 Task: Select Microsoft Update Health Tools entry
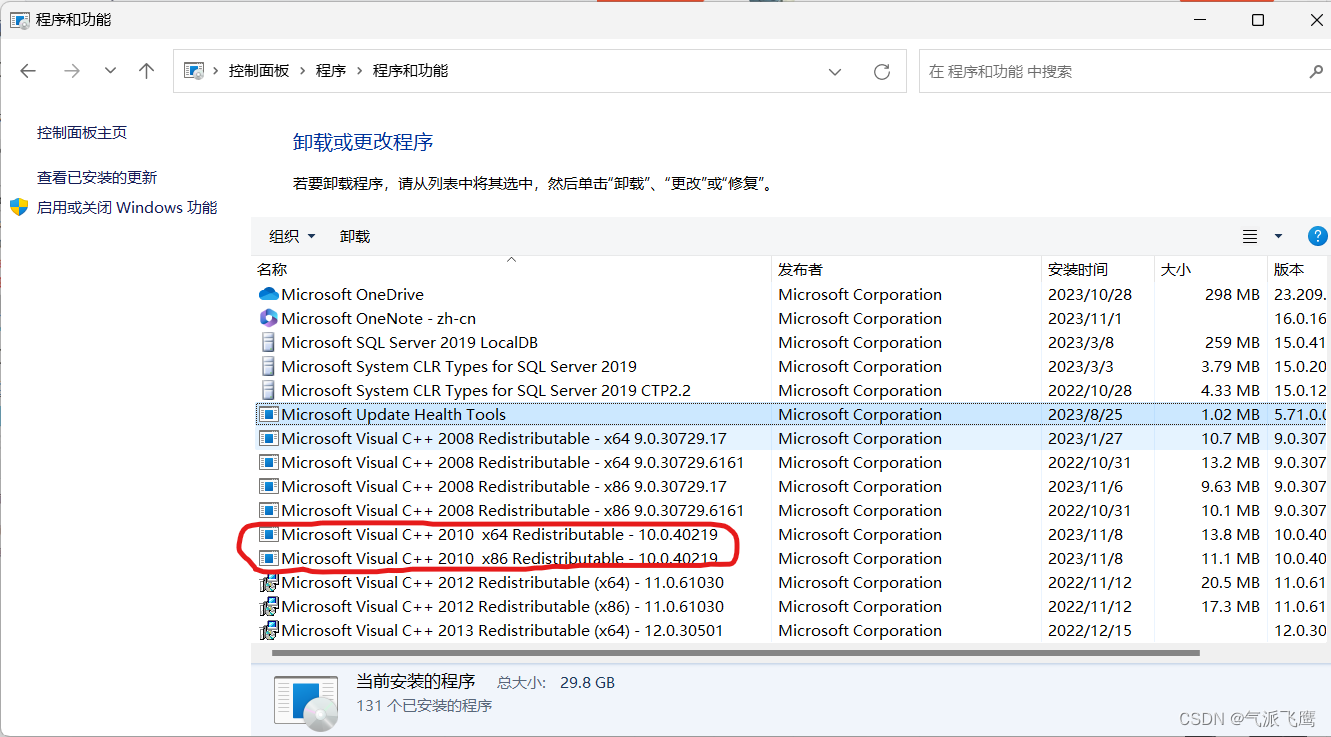[x=393, y=414]
